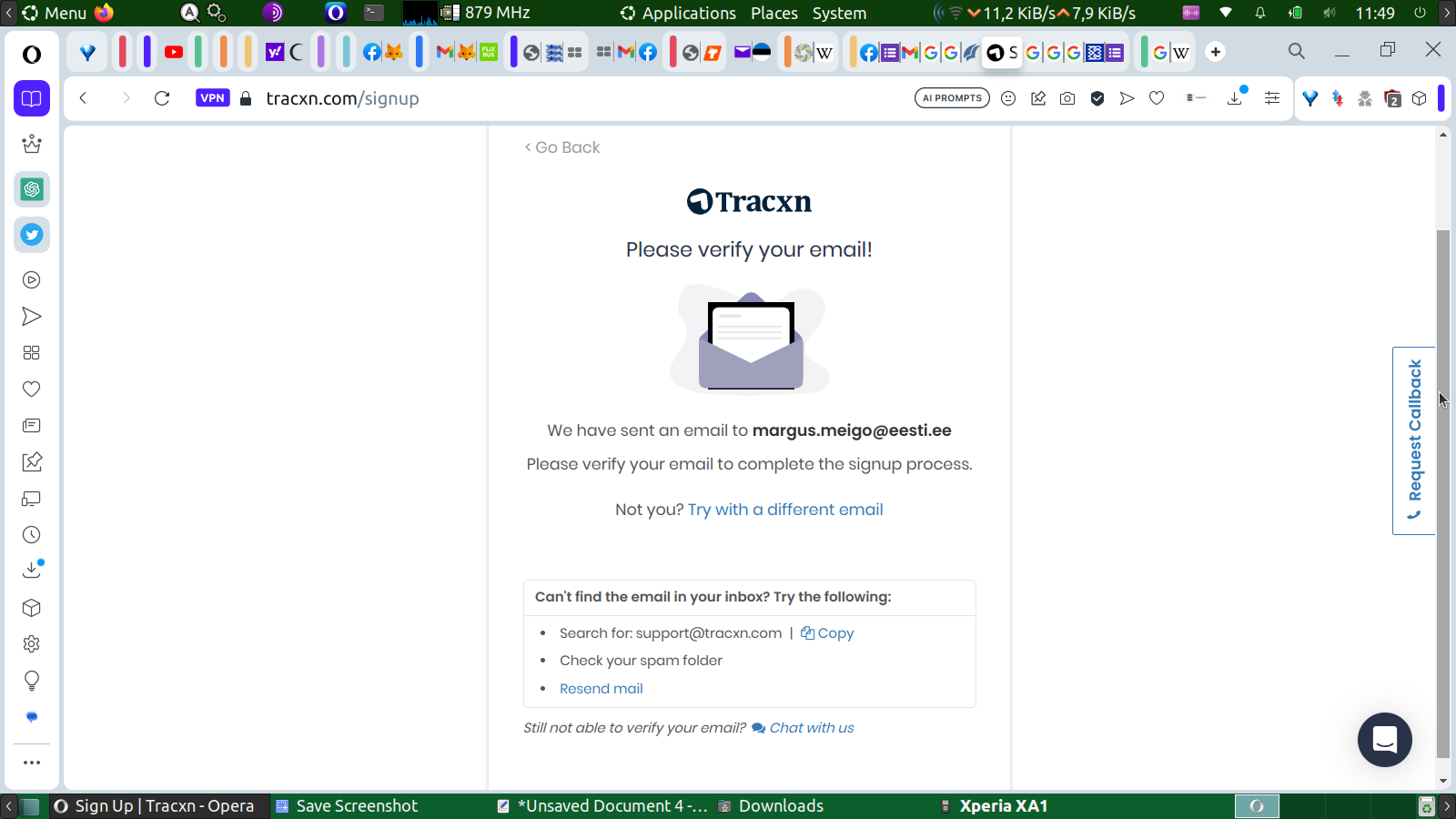Screen dimensions: 1456x819
Task: Open the lightbulb tips icon in sidebar
Action: coord(32,681)
